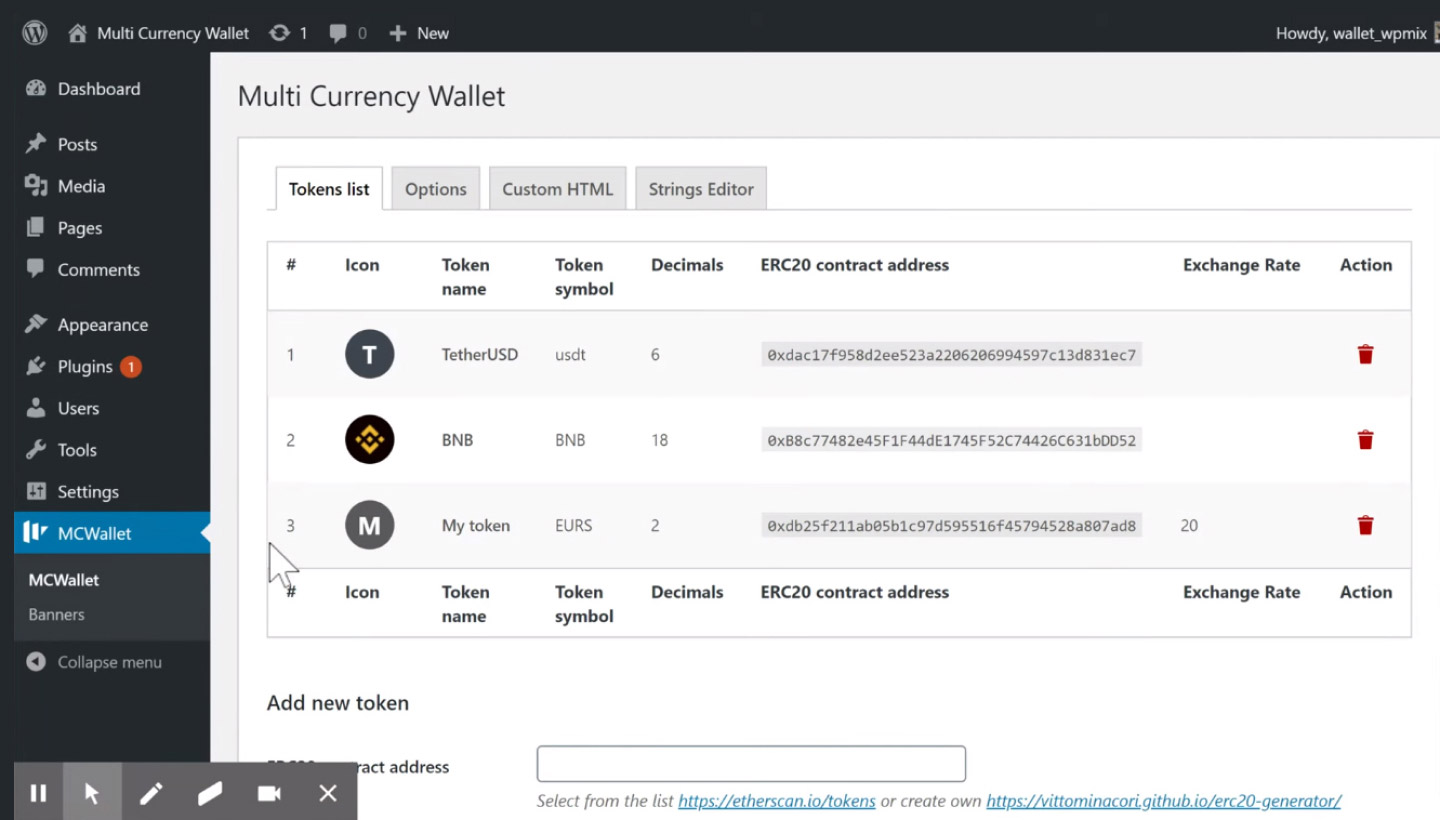This screenshot has width=1440, height=820.
Task: Switch to the Options tab
Action: (x=435, y=188)
